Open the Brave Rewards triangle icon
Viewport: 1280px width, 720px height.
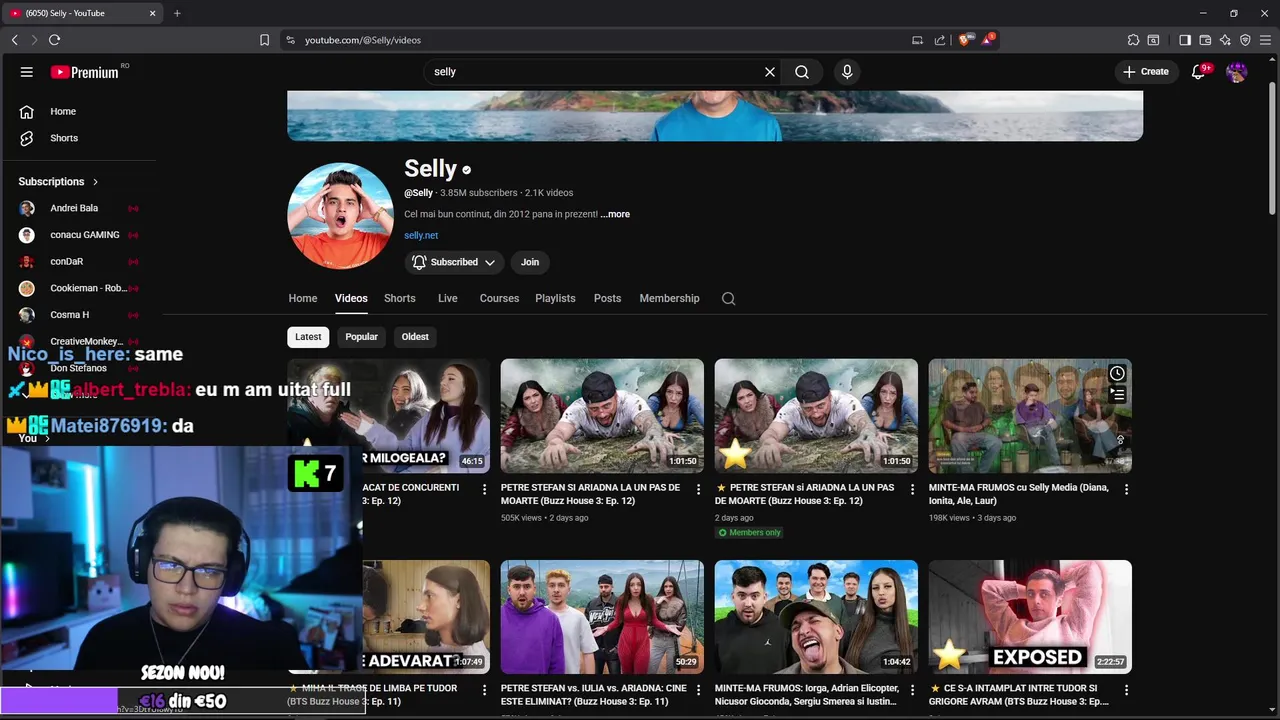click(x=988, y=40)
